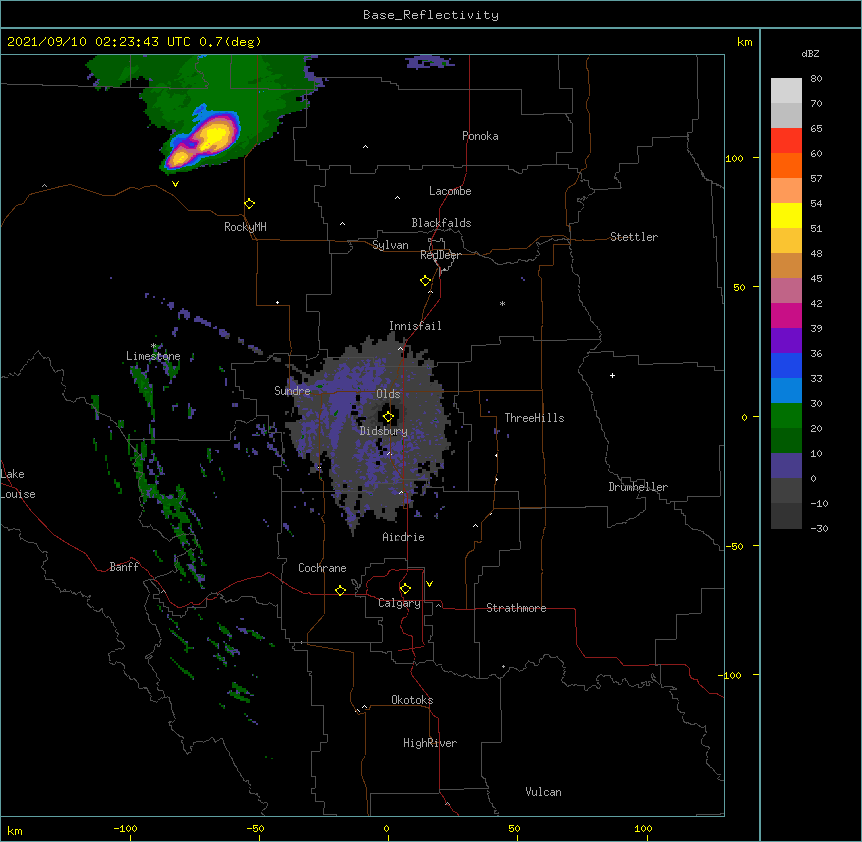Click the Sundre town label
The height and width of the screenshot is (842, 862).
[x=292, y=391]
